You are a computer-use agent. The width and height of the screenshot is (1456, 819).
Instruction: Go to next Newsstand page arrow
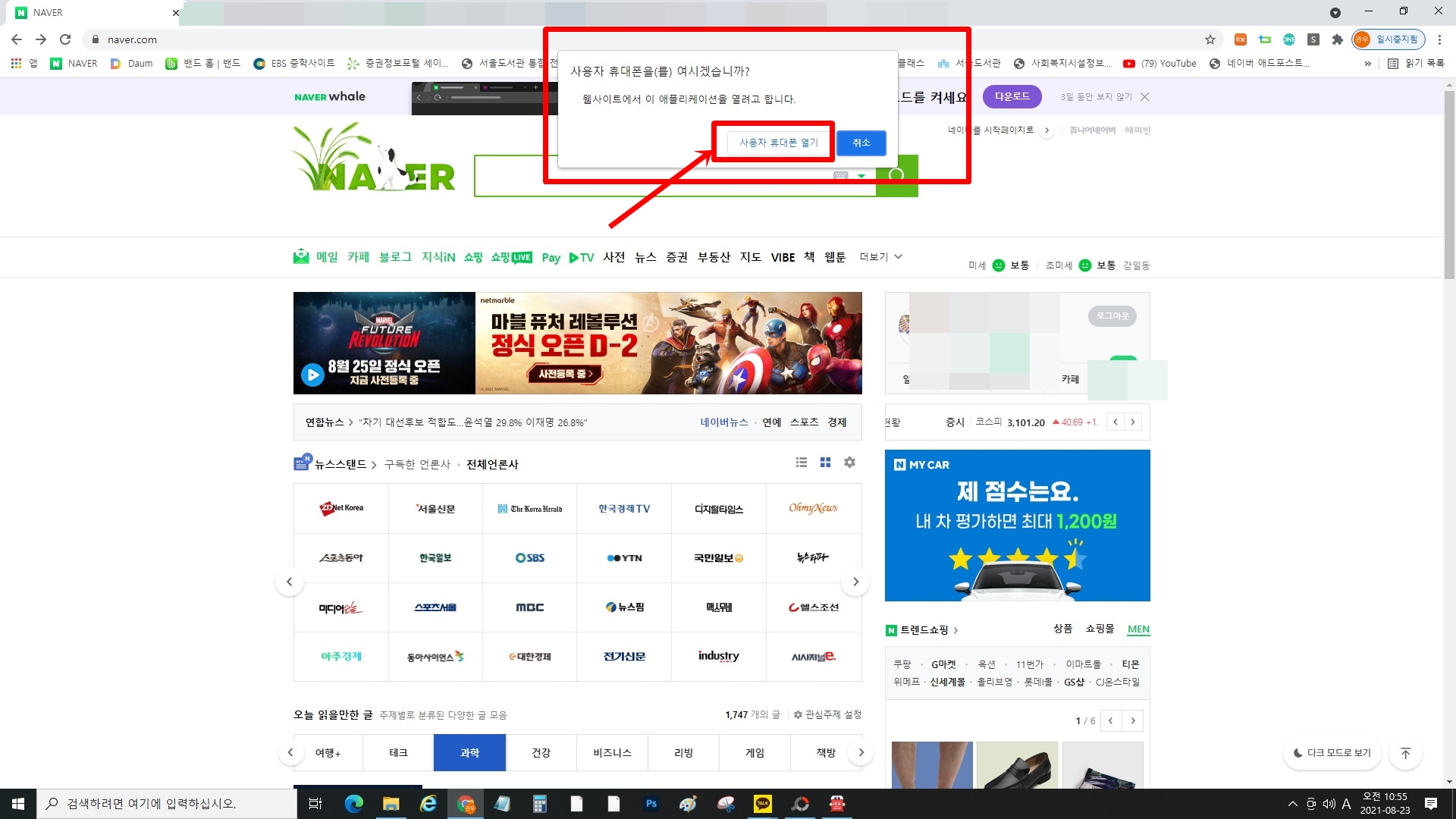[x=856, y=582]
